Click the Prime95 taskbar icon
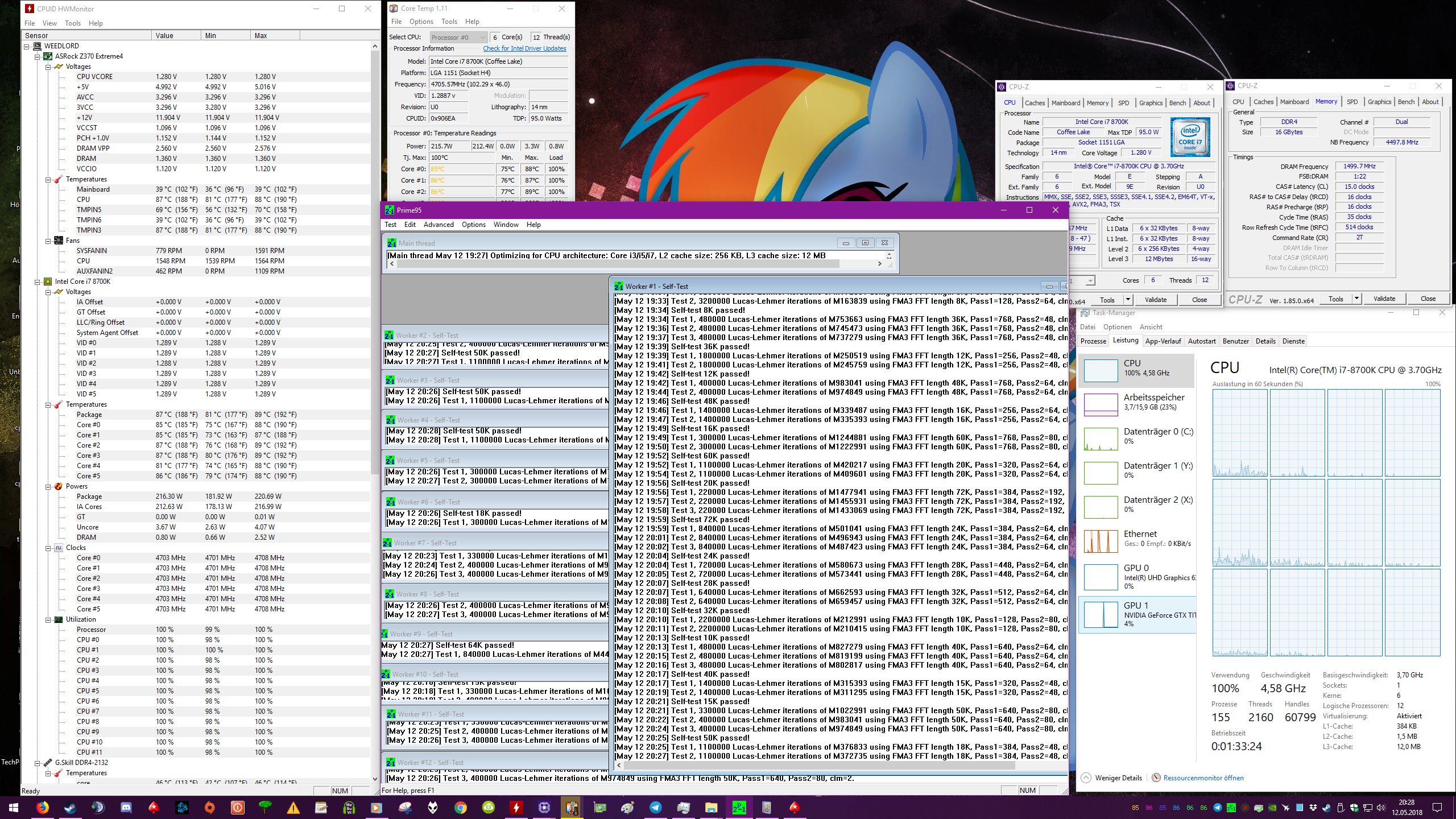Screen dimensions: 1456x819 click(x=739, y=807)
